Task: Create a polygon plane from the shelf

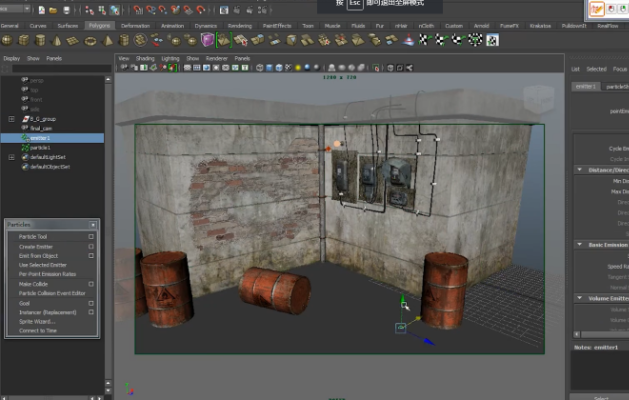Action: (x=73, y=41)
